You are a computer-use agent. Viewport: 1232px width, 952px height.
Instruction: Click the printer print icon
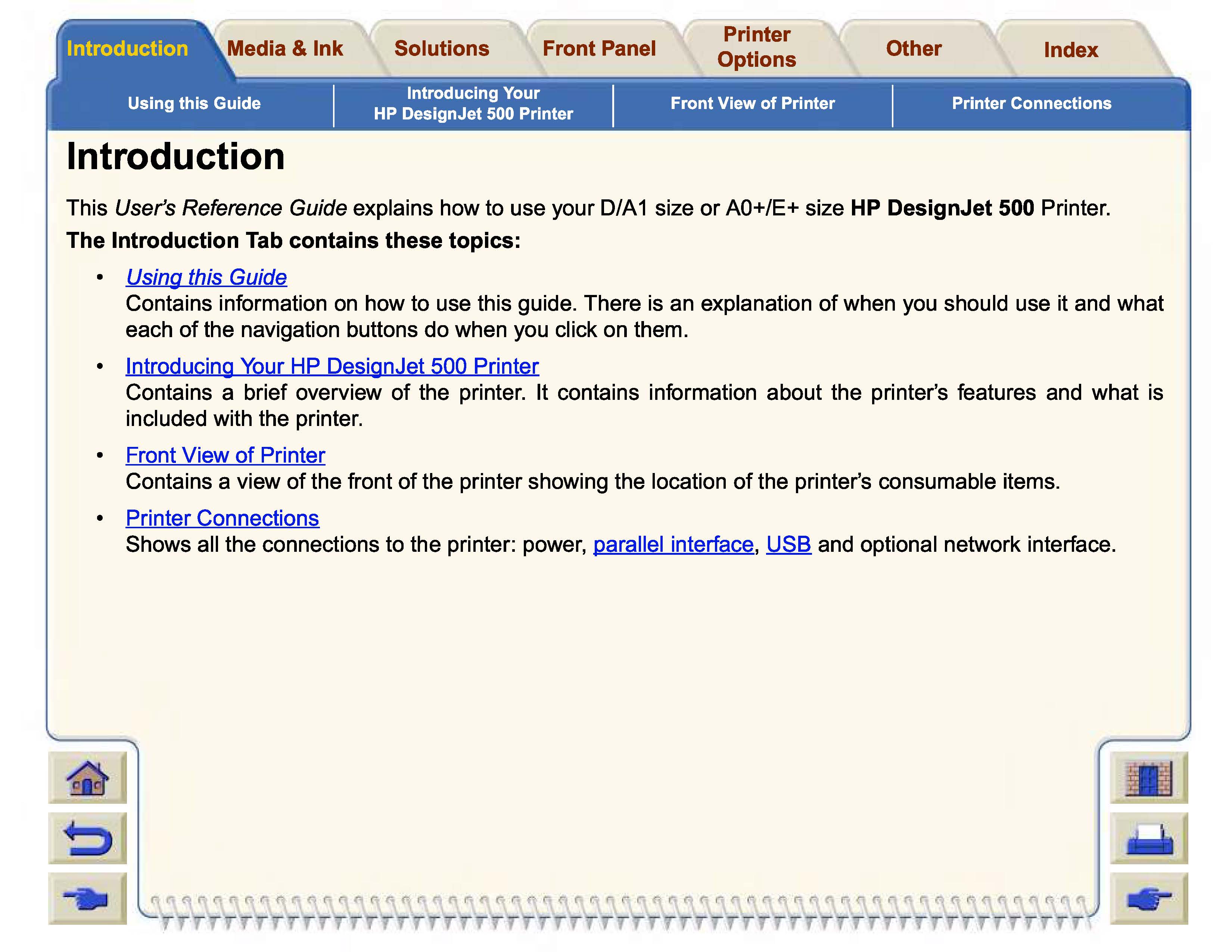(1148, 839)
